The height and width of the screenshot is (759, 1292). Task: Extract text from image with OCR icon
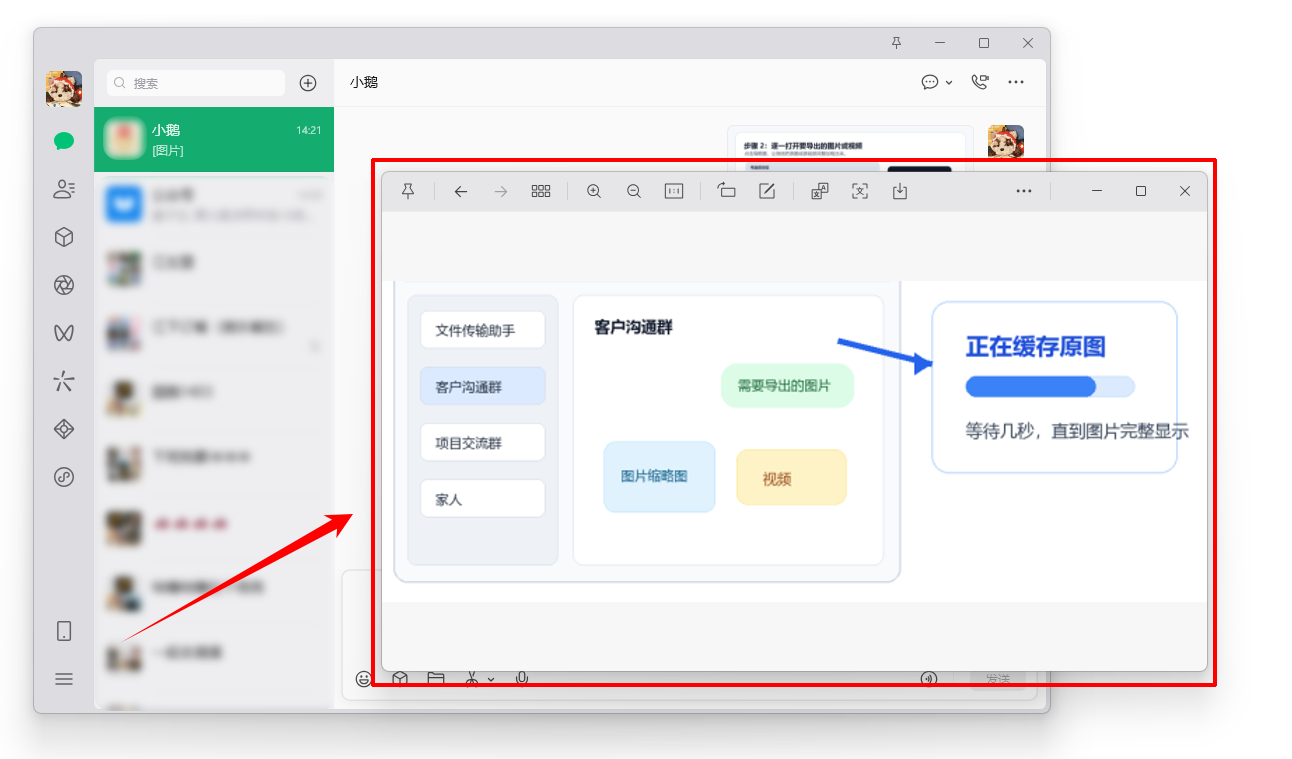(x=860, y=191)
